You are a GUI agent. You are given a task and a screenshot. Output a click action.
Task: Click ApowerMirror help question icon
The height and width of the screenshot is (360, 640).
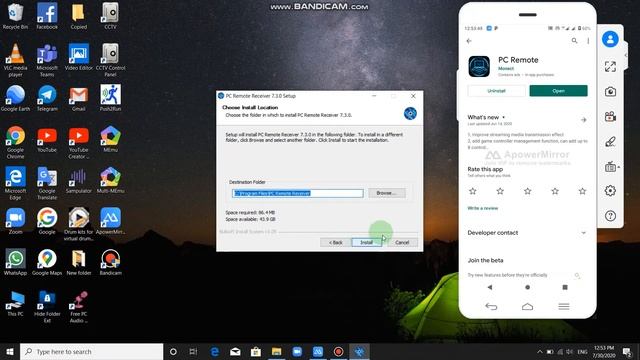[610, 216]
